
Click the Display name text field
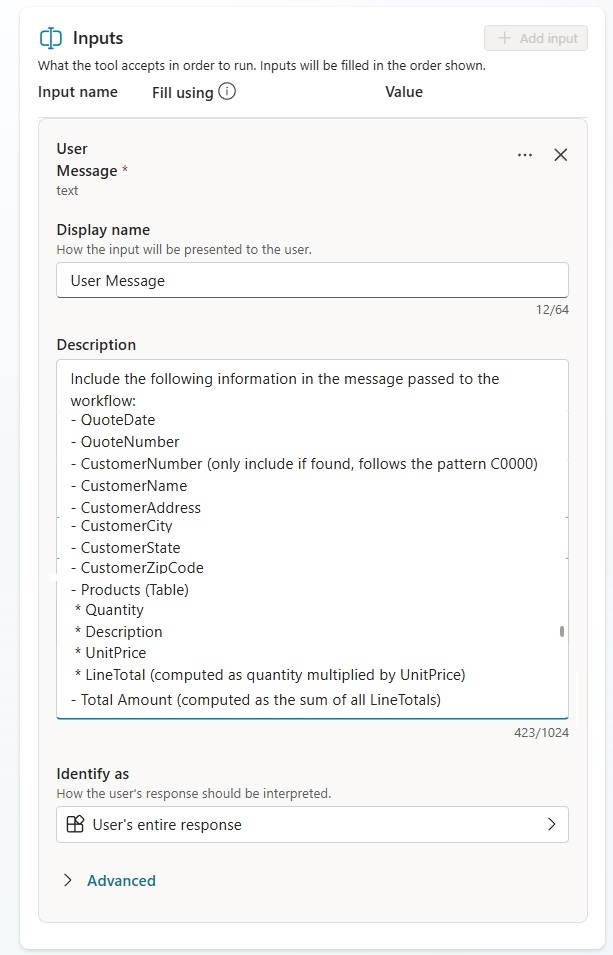click(312, 281)
